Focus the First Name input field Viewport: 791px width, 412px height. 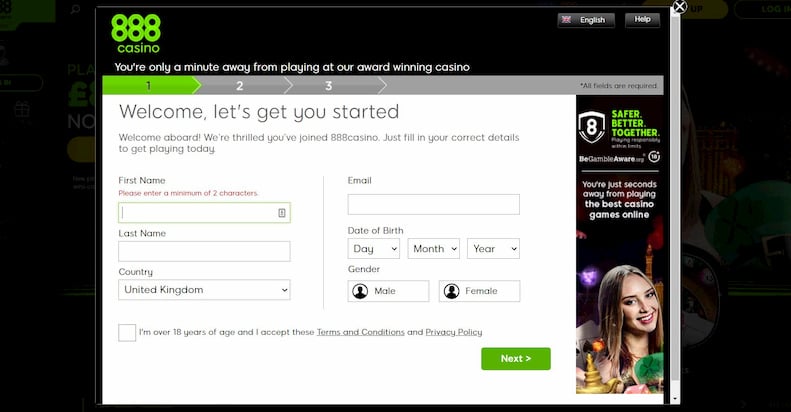tap(204, 213)
